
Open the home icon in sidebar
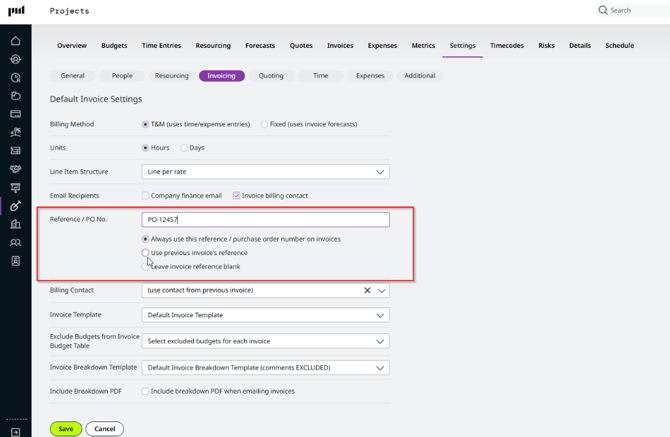click(x=15, y=41)
